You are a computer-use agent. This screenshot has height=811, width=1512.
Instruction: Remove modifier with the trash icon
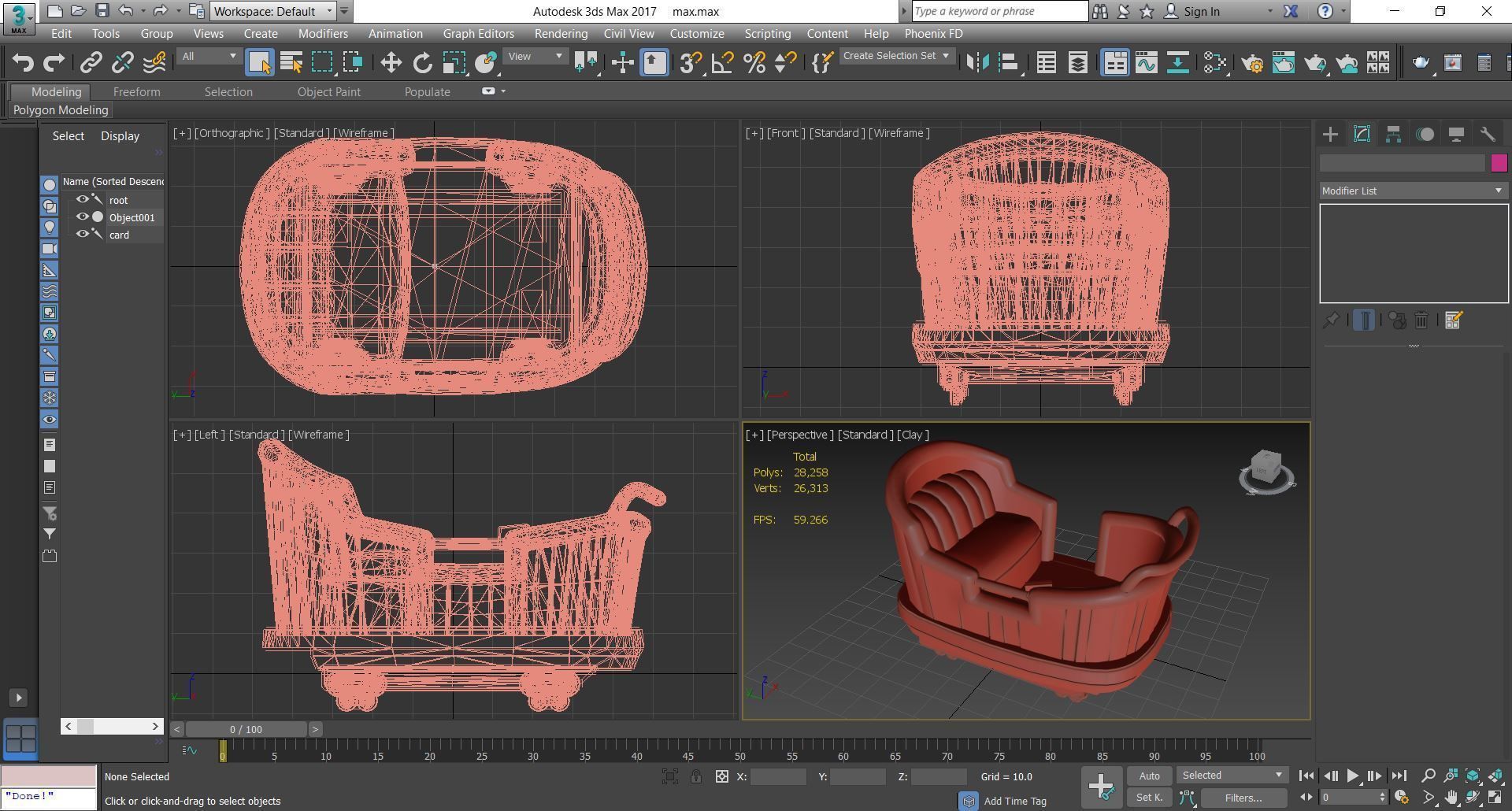(x=1421, y=320)
